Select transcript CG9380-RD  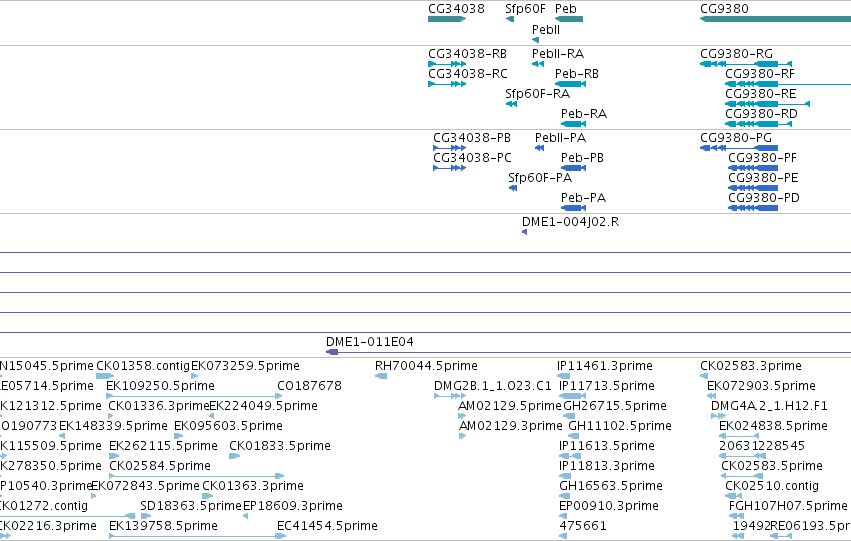758,124
